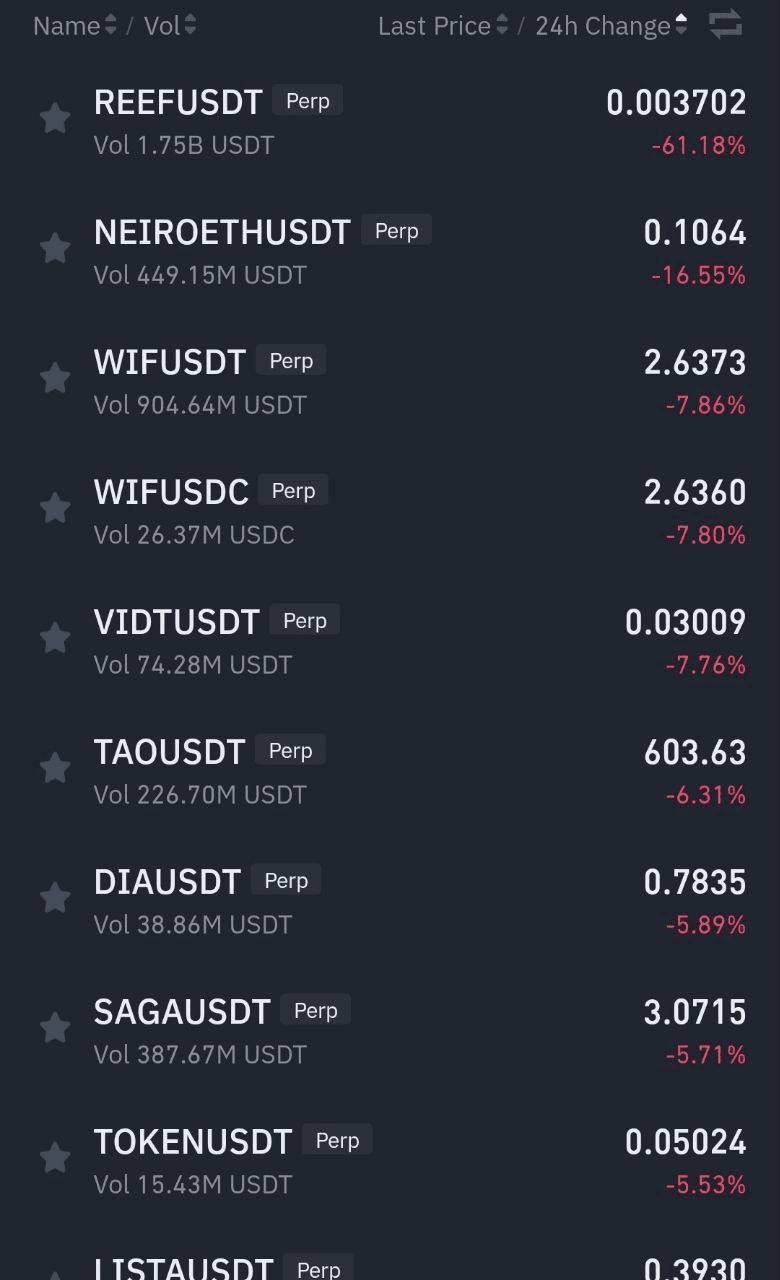Open the LISTAUSDT pair row
The height and width of the screenshot is (1280, 780).
(390, 1262)
